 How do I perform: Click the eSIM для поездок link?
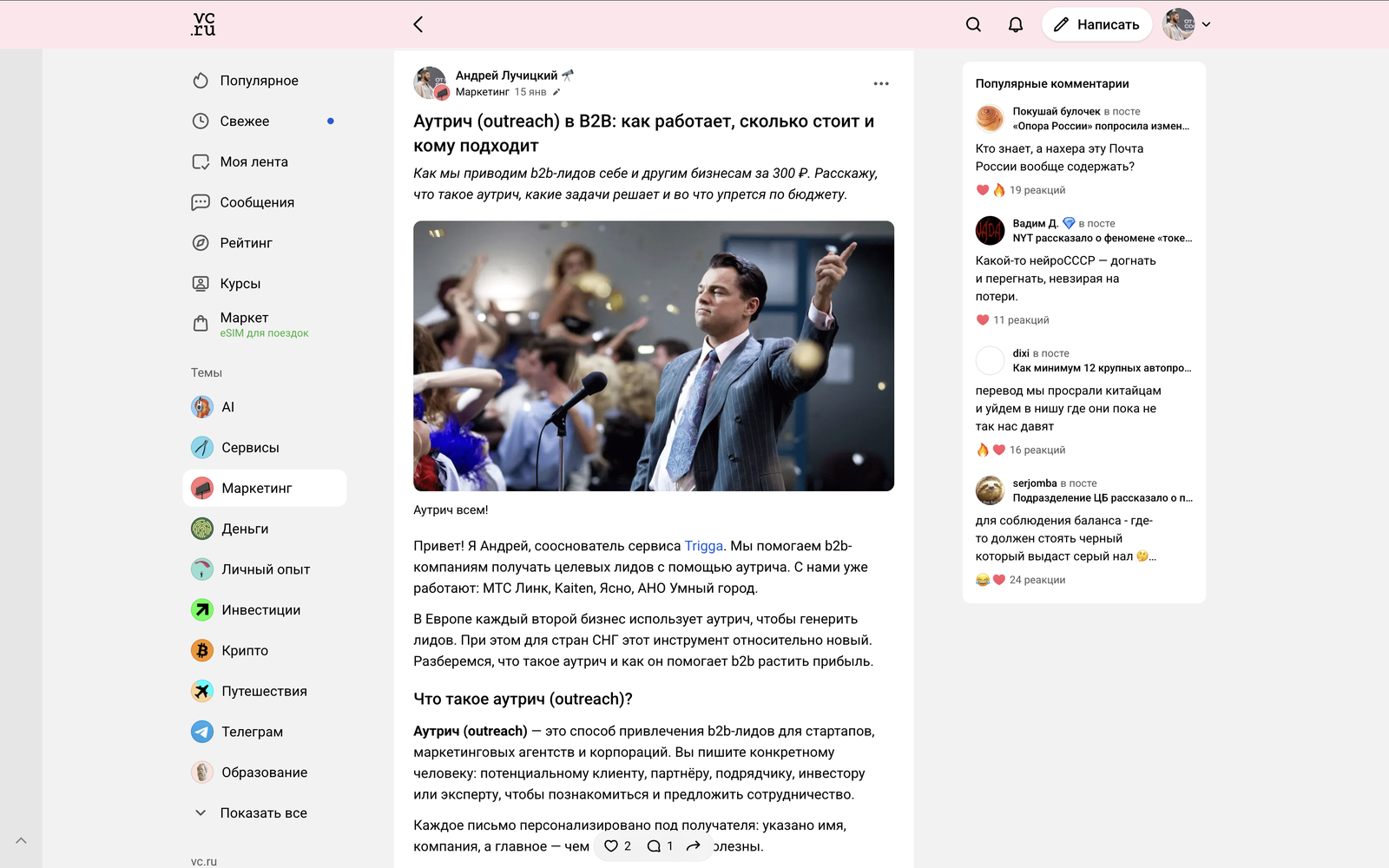pyautogui.click(x=264, y=333)
